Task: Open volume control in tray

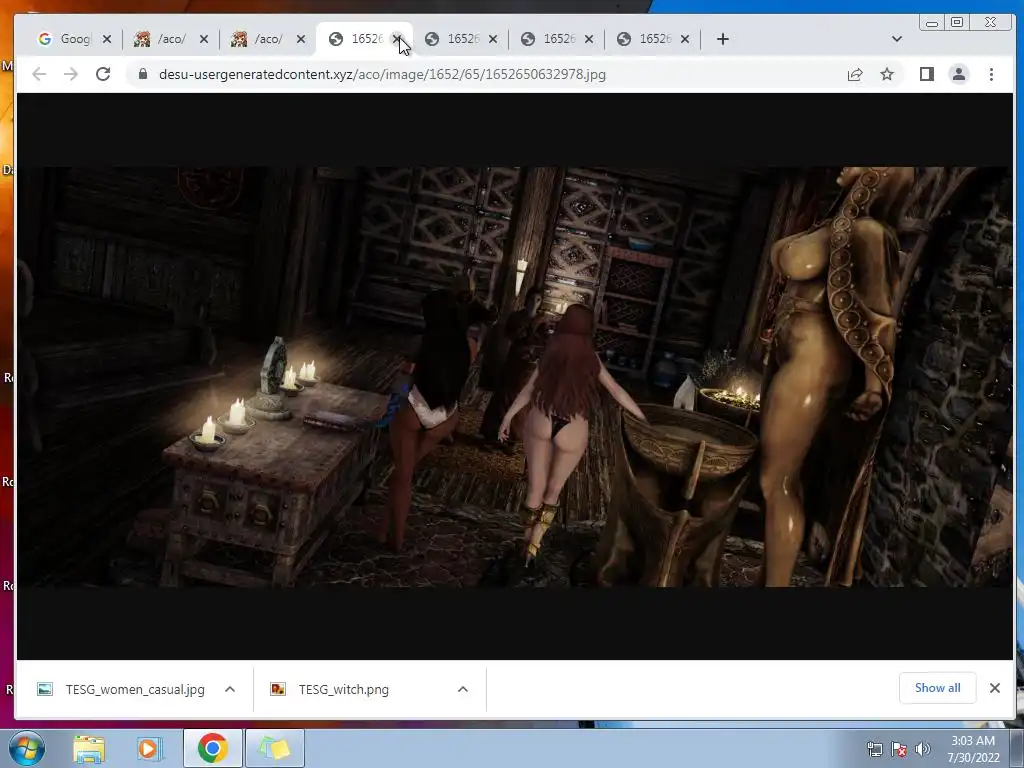Action: point(922,749)
